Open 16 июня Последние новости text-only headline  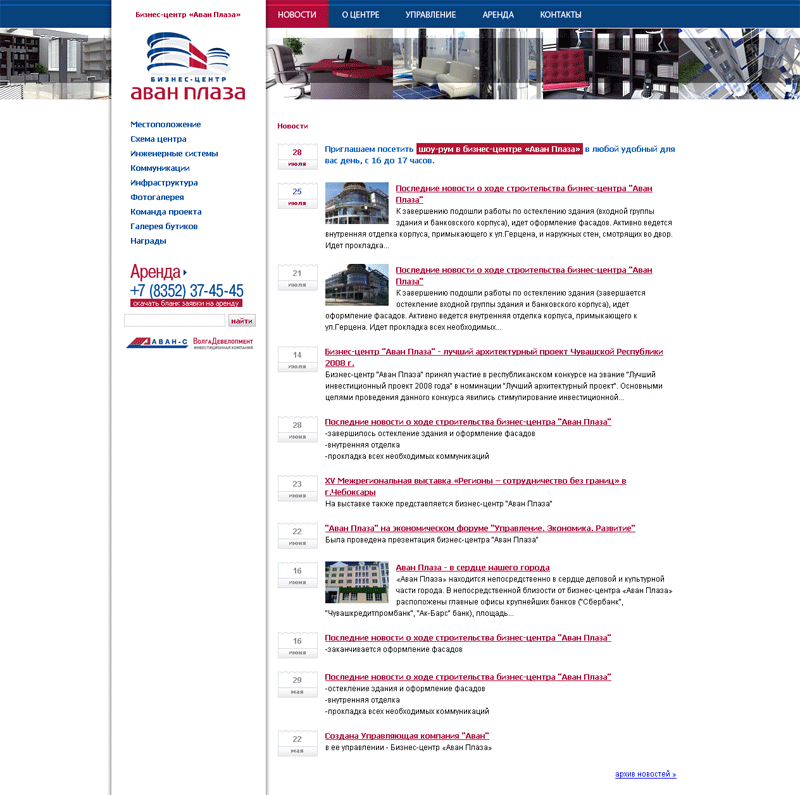(468, 638)
